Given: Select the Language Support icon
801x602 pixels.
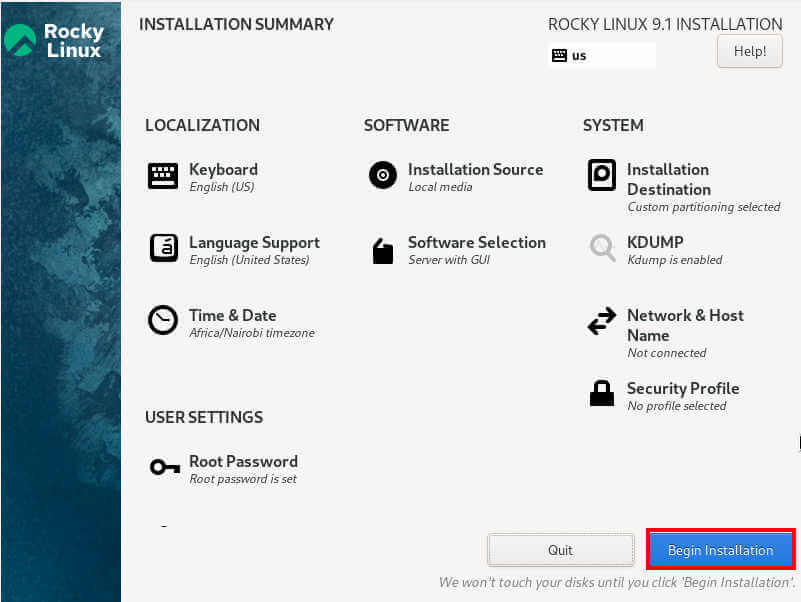Looking at the screenshot, I should pyautogui.click(x=164, y=247).
